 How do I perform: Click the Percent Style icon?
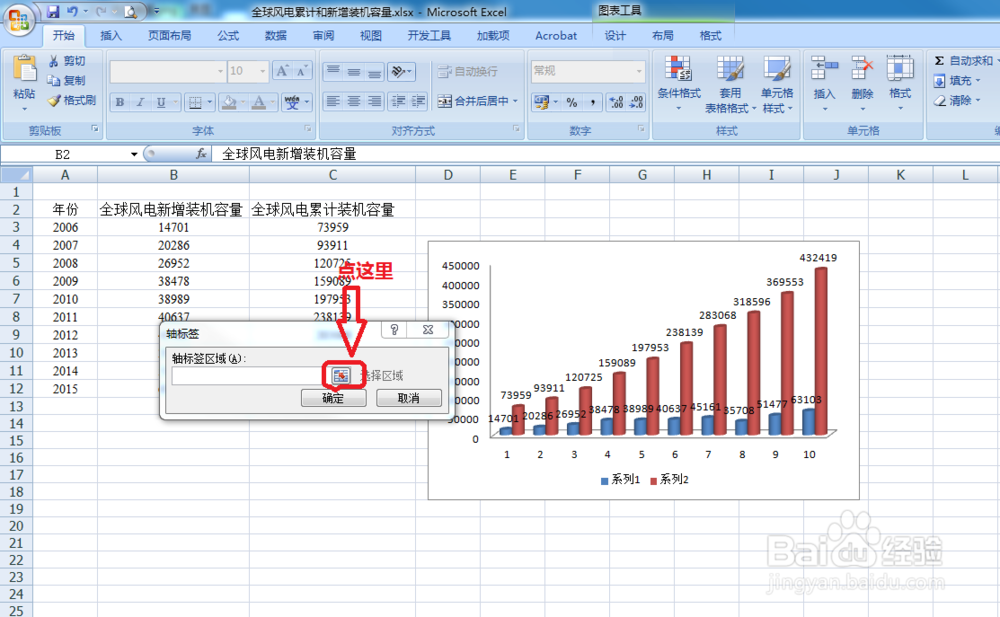(570, 101)
